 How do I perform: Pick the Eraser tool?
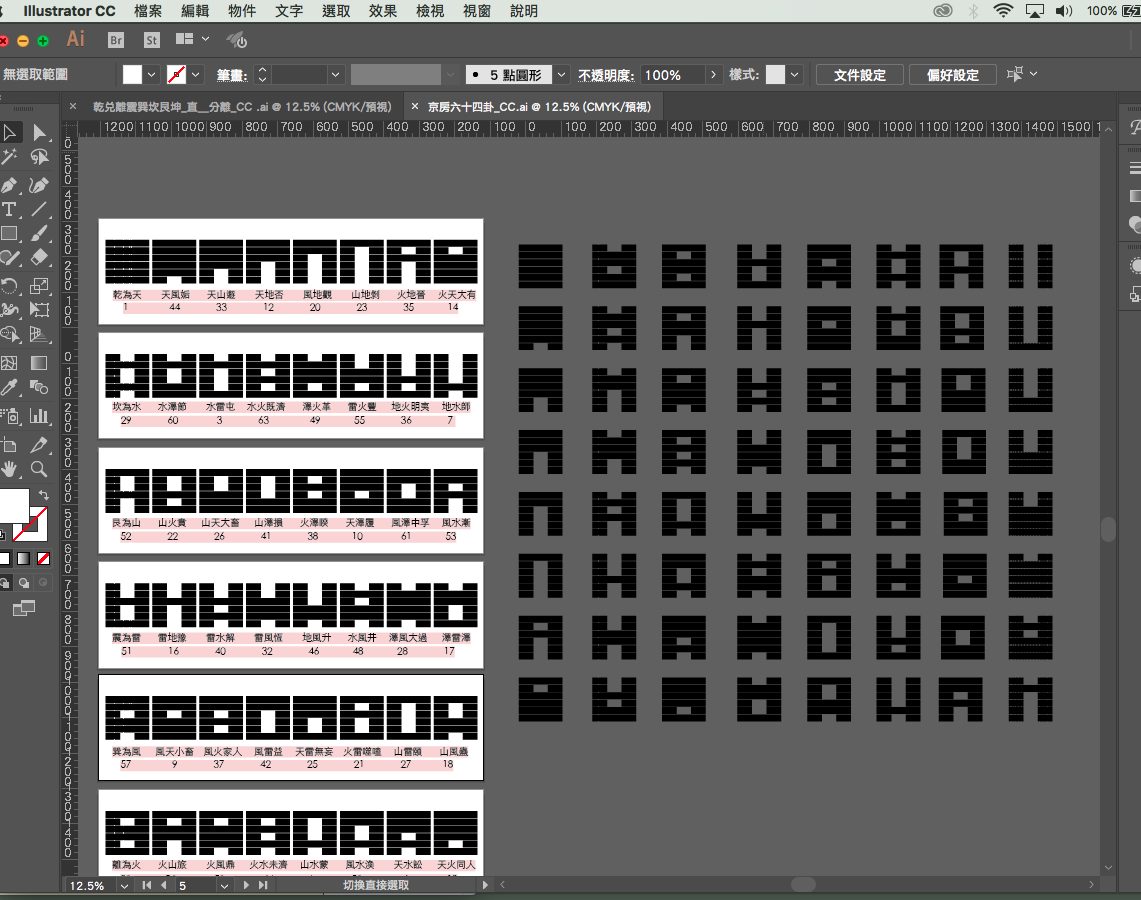(39, 258)
